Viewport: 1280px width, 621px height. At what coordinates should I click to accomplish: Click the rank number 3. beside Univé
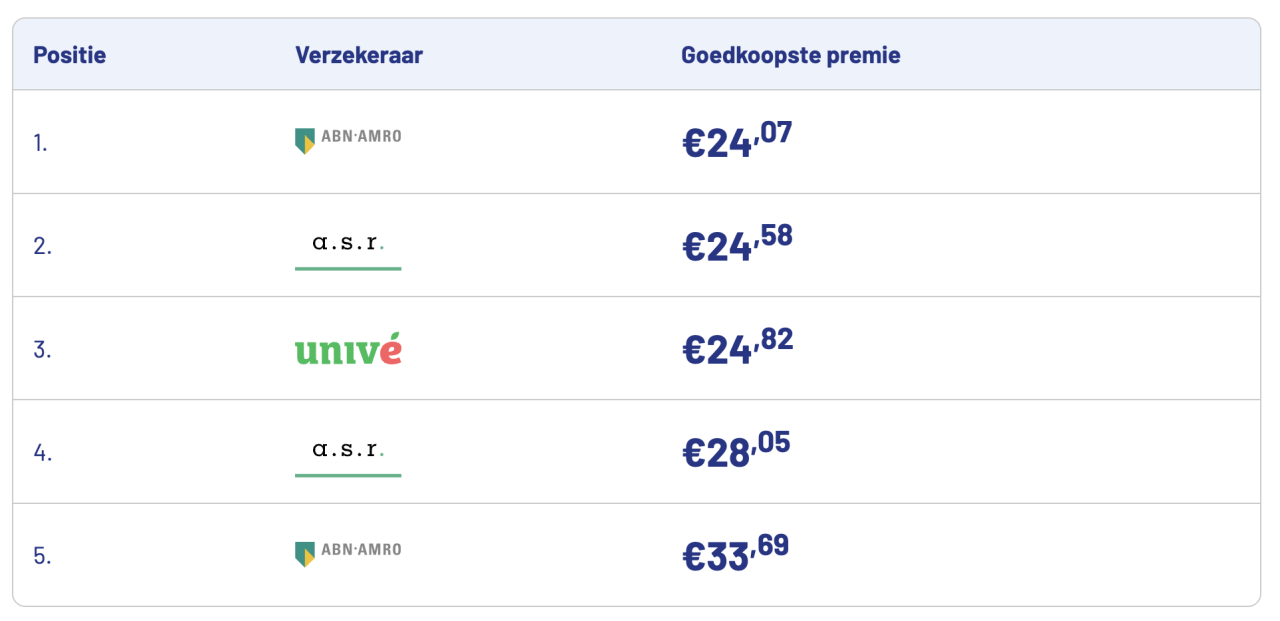[42, 350]
